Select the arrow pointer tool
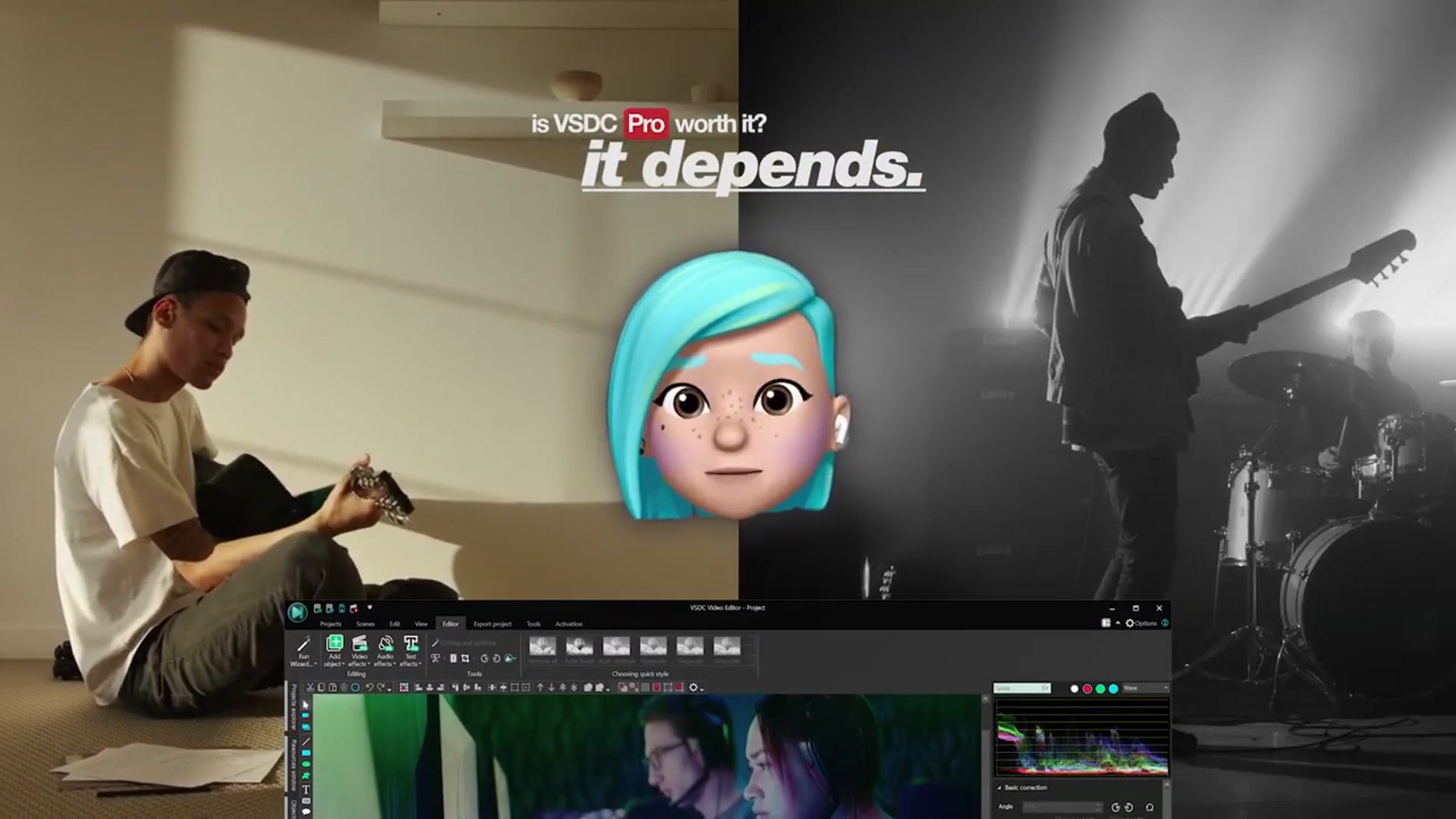The height and width of the screenshot is (819, 1456). pyautogui.click(x=306, y=705)
